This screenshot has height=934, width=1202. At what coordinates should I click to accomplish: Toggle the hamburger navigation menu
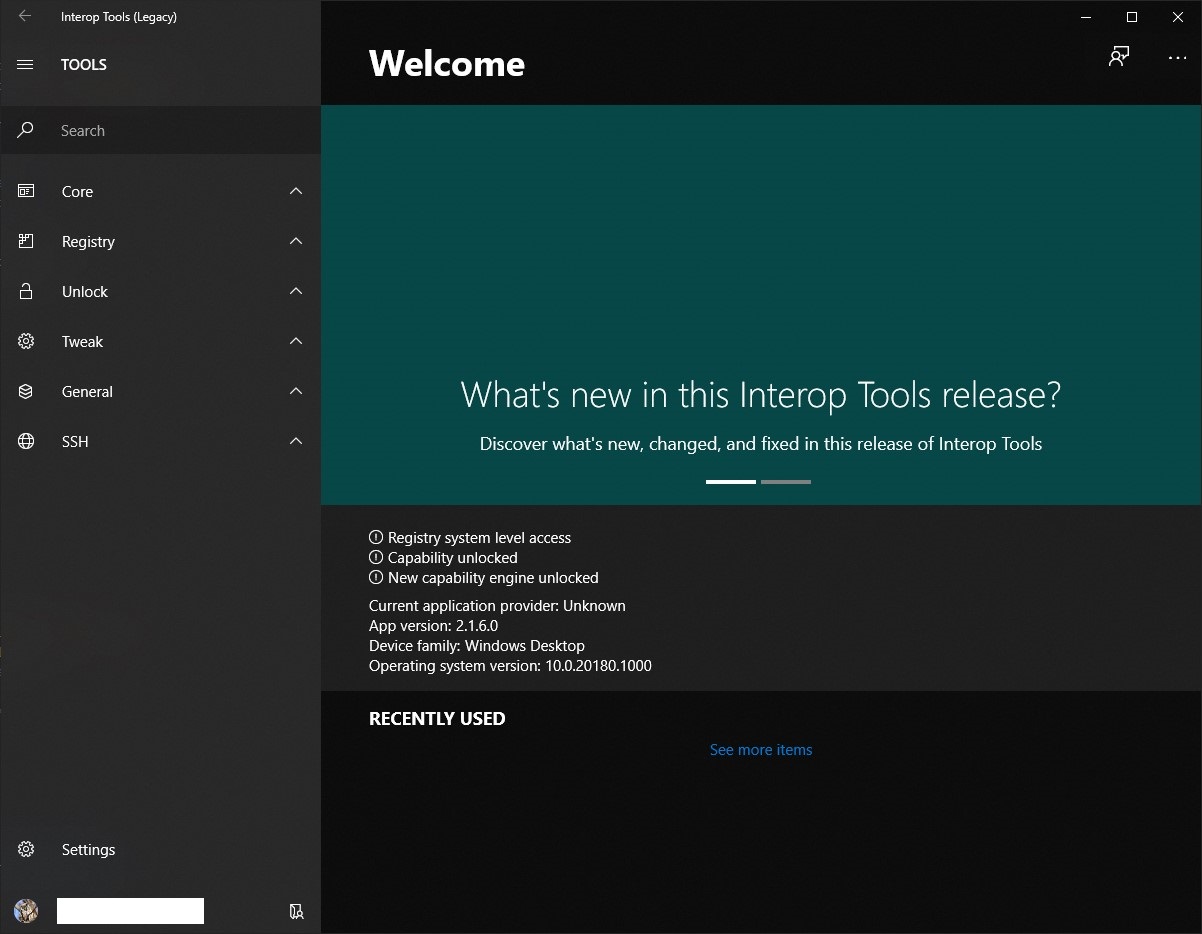pos(26,65)
